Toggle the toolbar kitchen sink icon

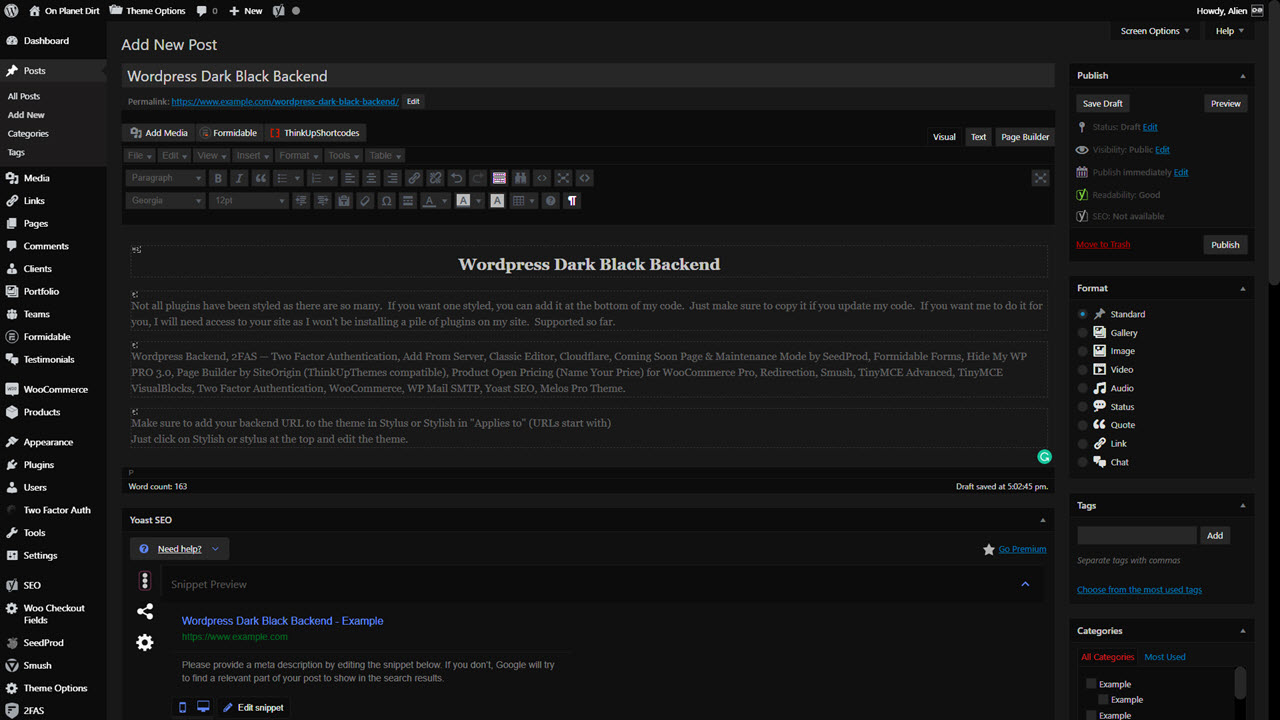(x=499, y=178)
